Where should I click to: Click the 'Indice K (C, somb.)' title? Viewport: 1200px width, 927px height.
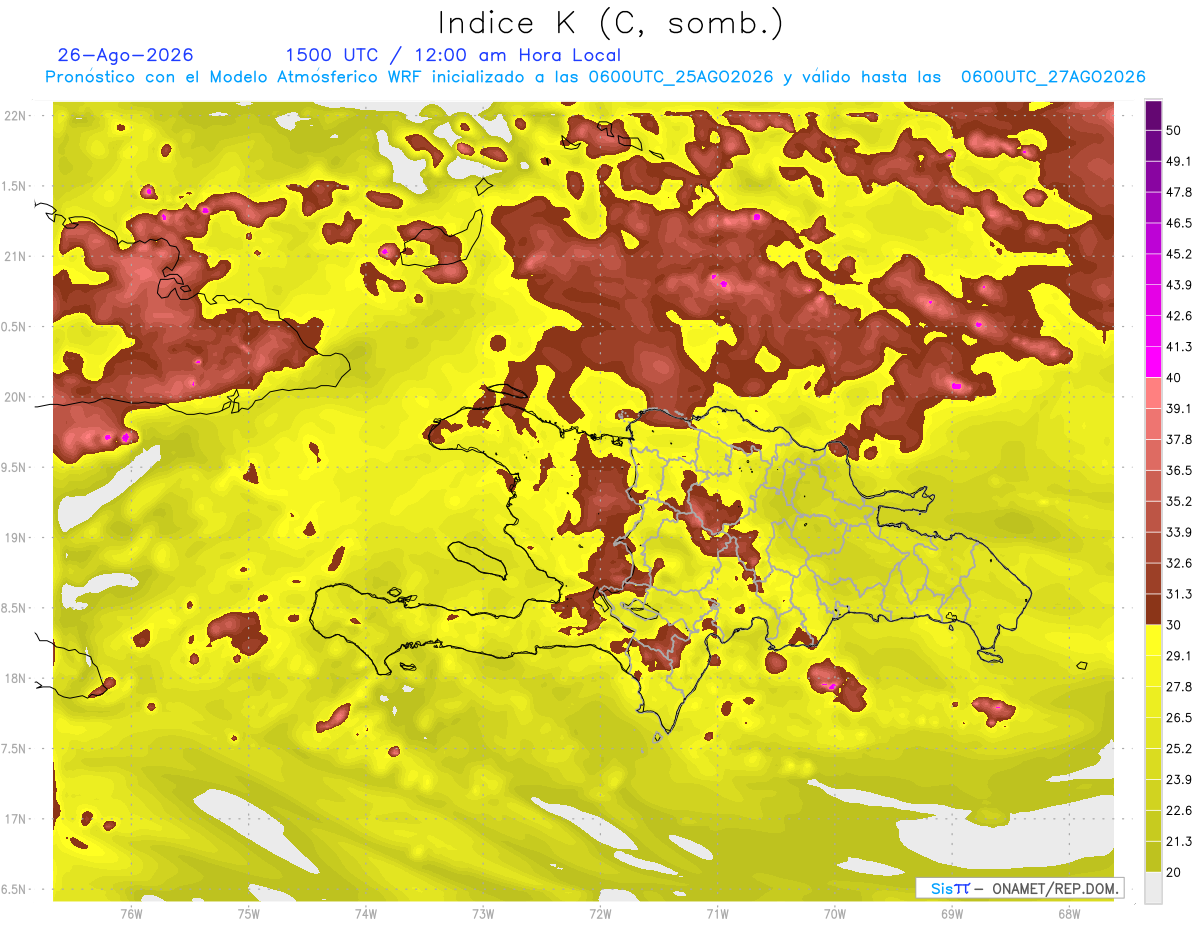[610, 23]
